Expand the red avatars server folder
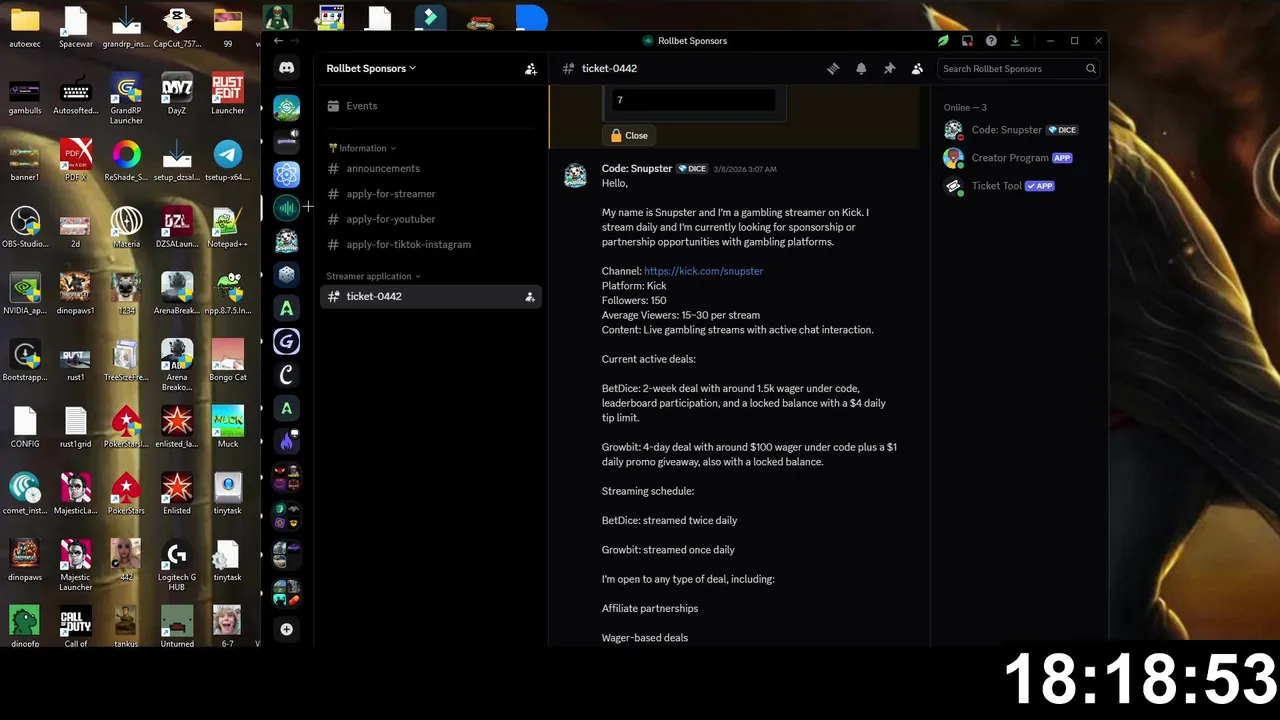Viewport: 1280px width, 720px height. pyautogui.click(x=287, y=478)
